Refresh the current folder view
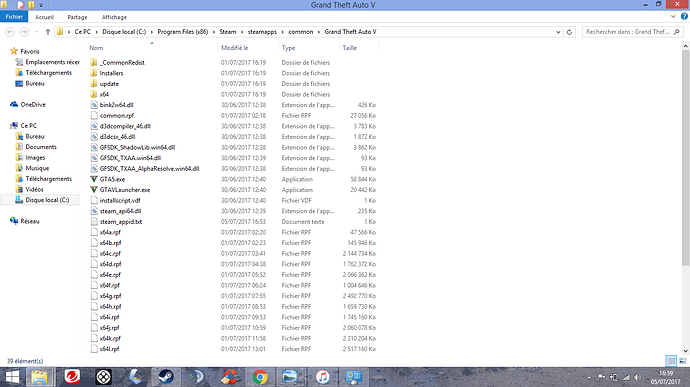The height and width of the screenshot is (387, 690). pyautogui.click(x=569, y=32)
